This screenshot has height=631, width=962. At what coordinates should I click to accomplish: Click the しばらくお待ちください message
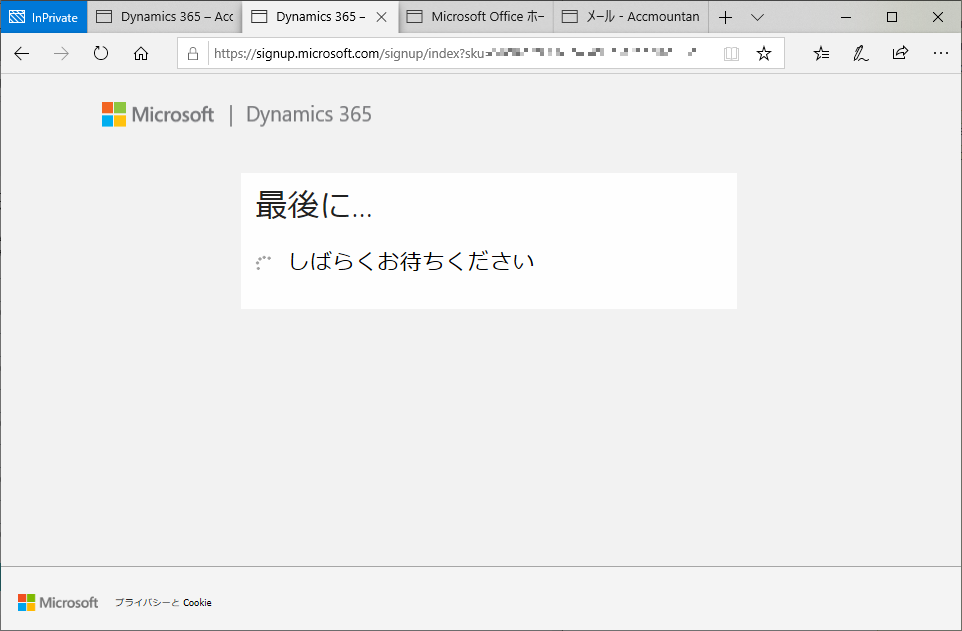[x=412, y=261]
